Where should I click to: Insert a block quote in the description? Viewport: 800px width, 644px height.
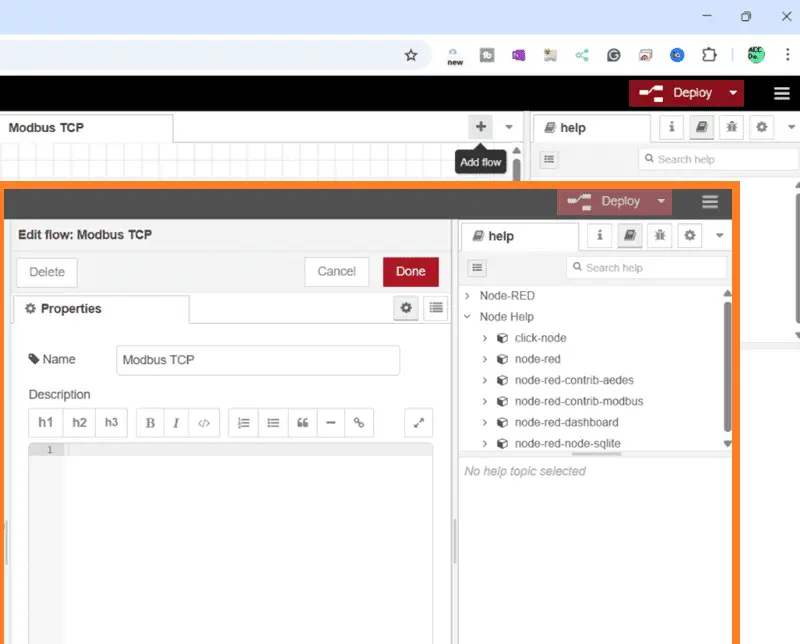[x=303, y=423]
